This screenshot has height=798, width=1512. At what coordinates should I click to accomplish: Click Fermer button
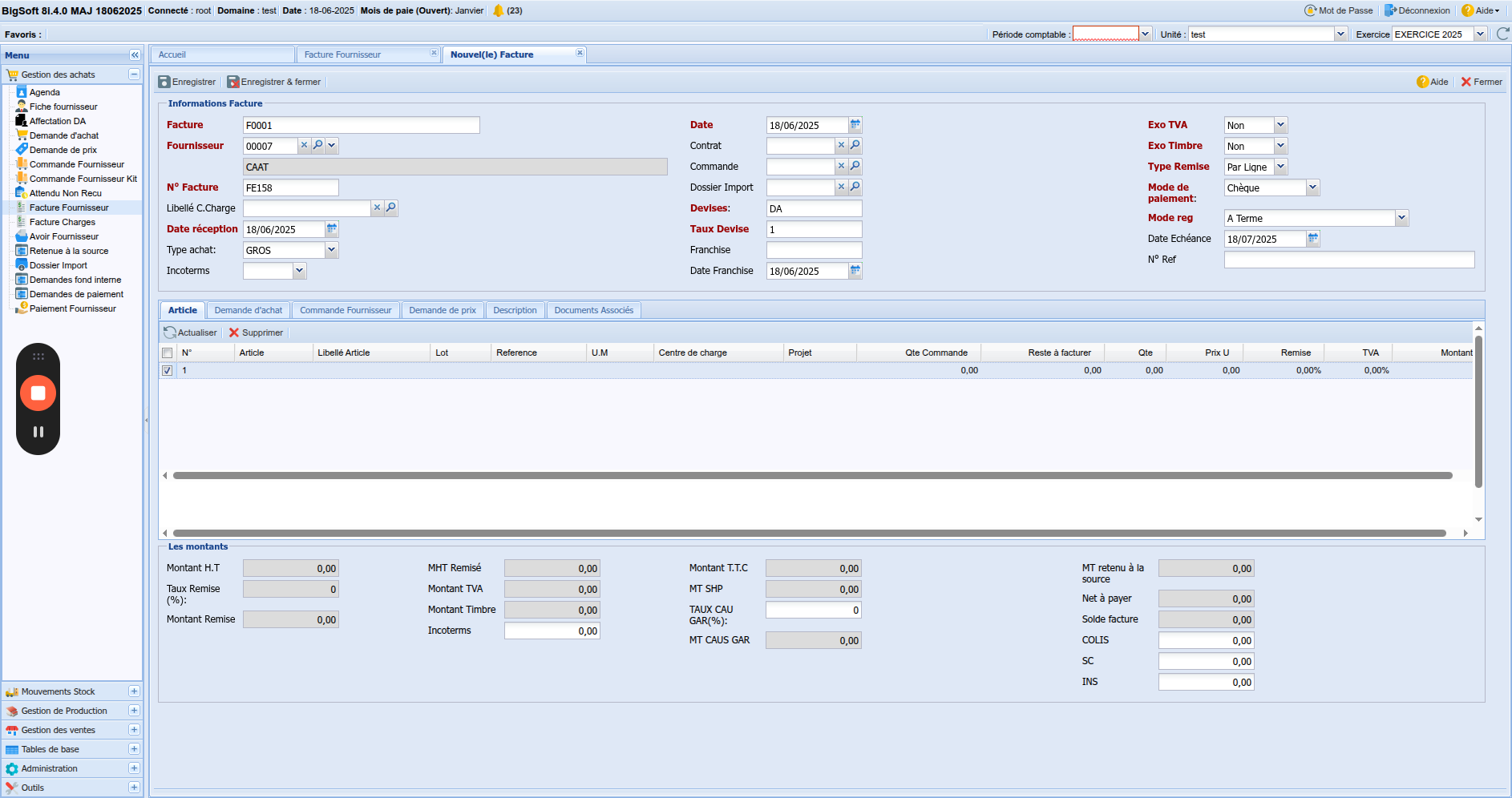tap(1482, 82)
